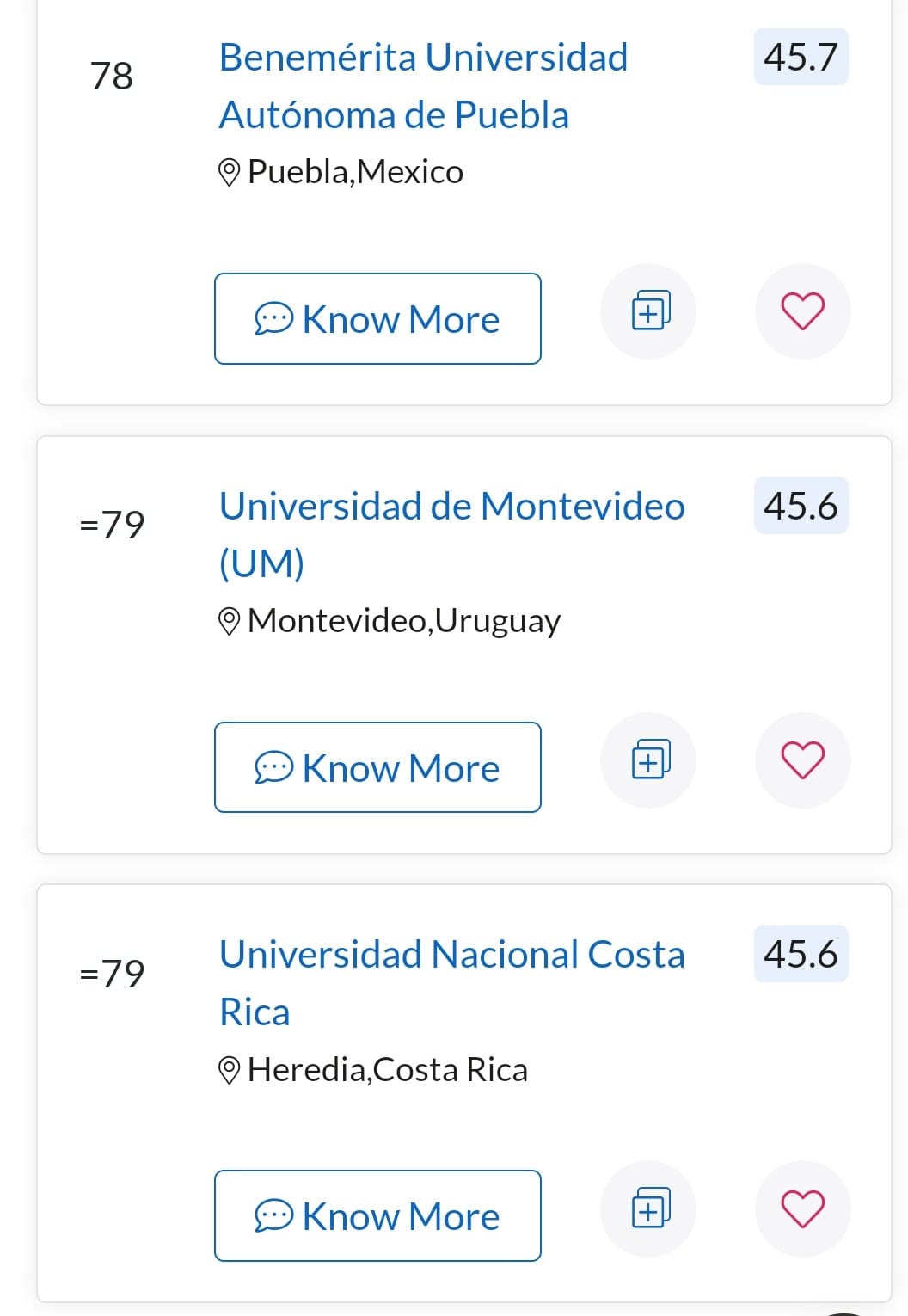Click Montevideo's 45.6 score badge
Image resolution: width=908 pixels, height=1316 pixels.
click(x=801, y=506)
